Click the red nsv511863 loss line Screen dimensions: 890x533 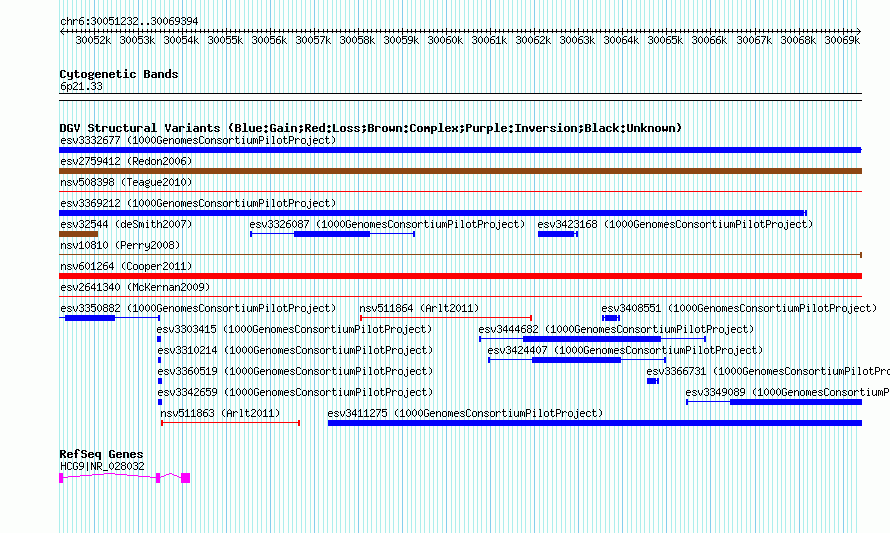point(230,423)
